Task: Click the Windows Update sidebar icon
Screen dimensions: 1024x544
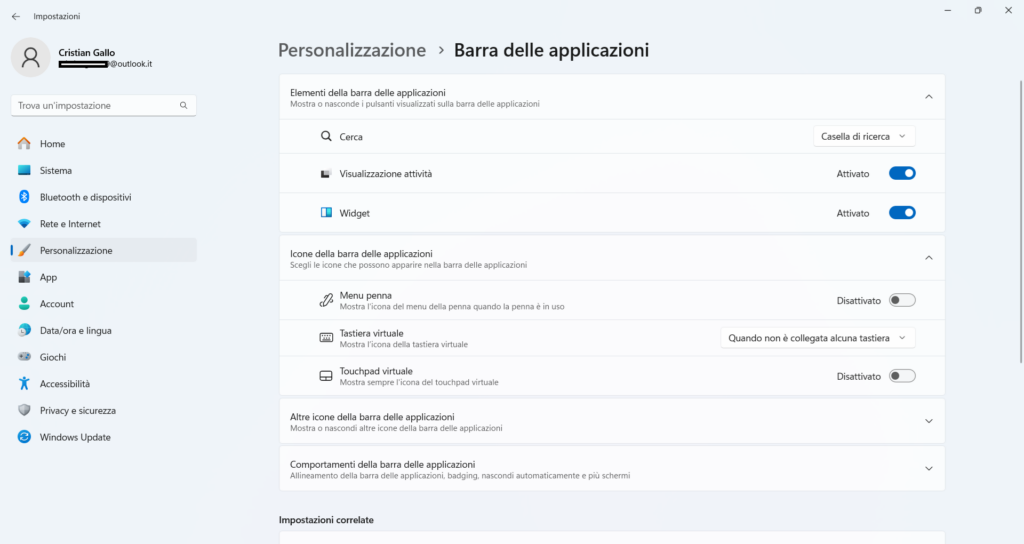Action: pyautogui.click(x=24, y=437)
